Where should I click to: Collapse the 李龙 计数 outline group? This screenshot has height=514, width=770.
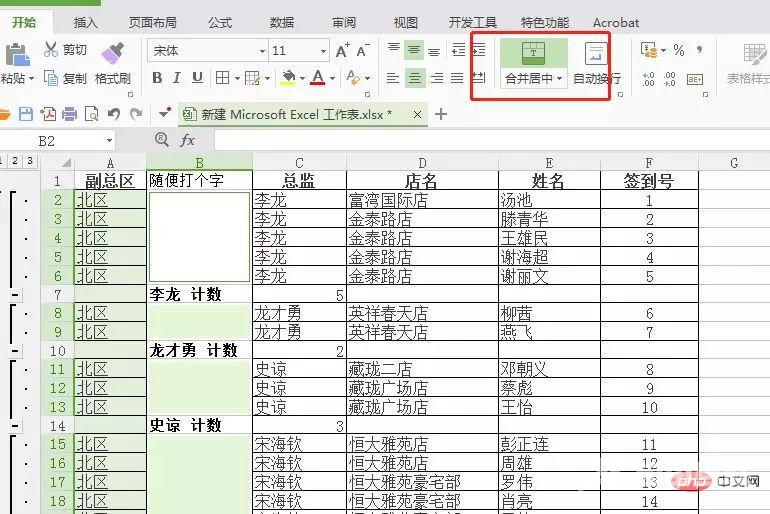pyautogui.click(x=15, y=295)
